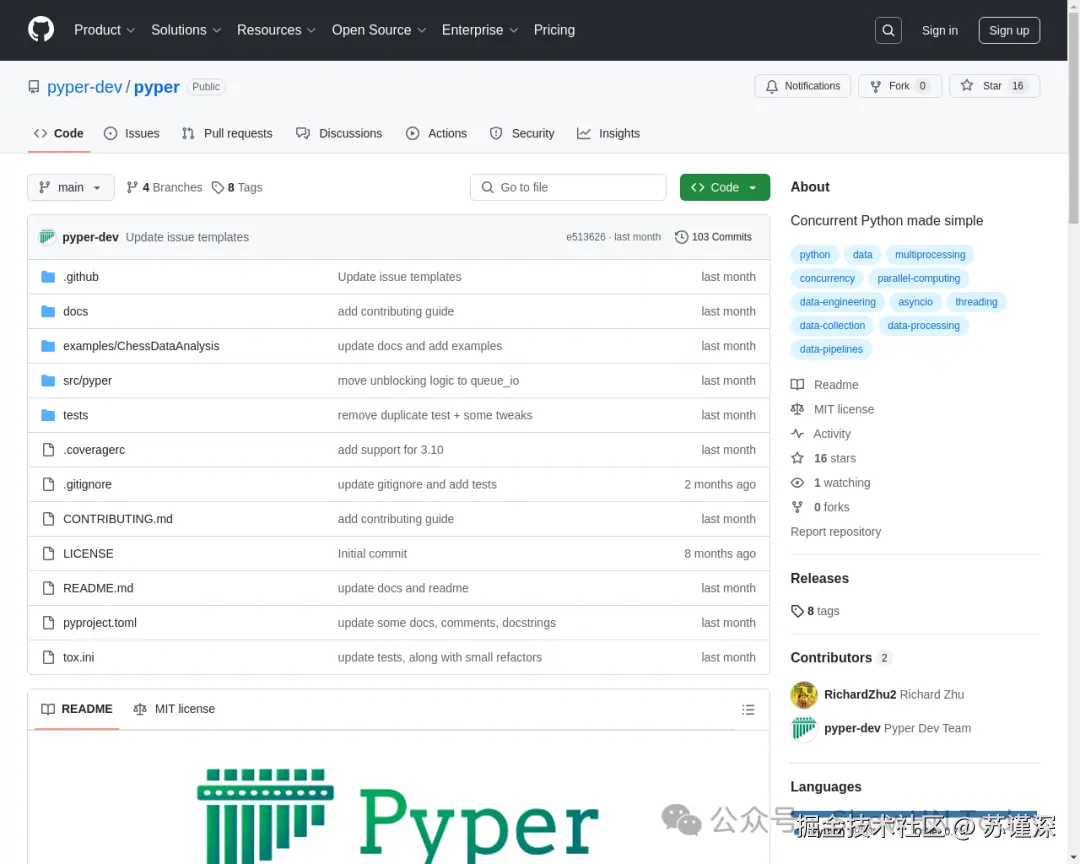The width and height of the screenshot is (1080, 864).
Task: Click the python topic tag
Action: click(x=814, y=255)
